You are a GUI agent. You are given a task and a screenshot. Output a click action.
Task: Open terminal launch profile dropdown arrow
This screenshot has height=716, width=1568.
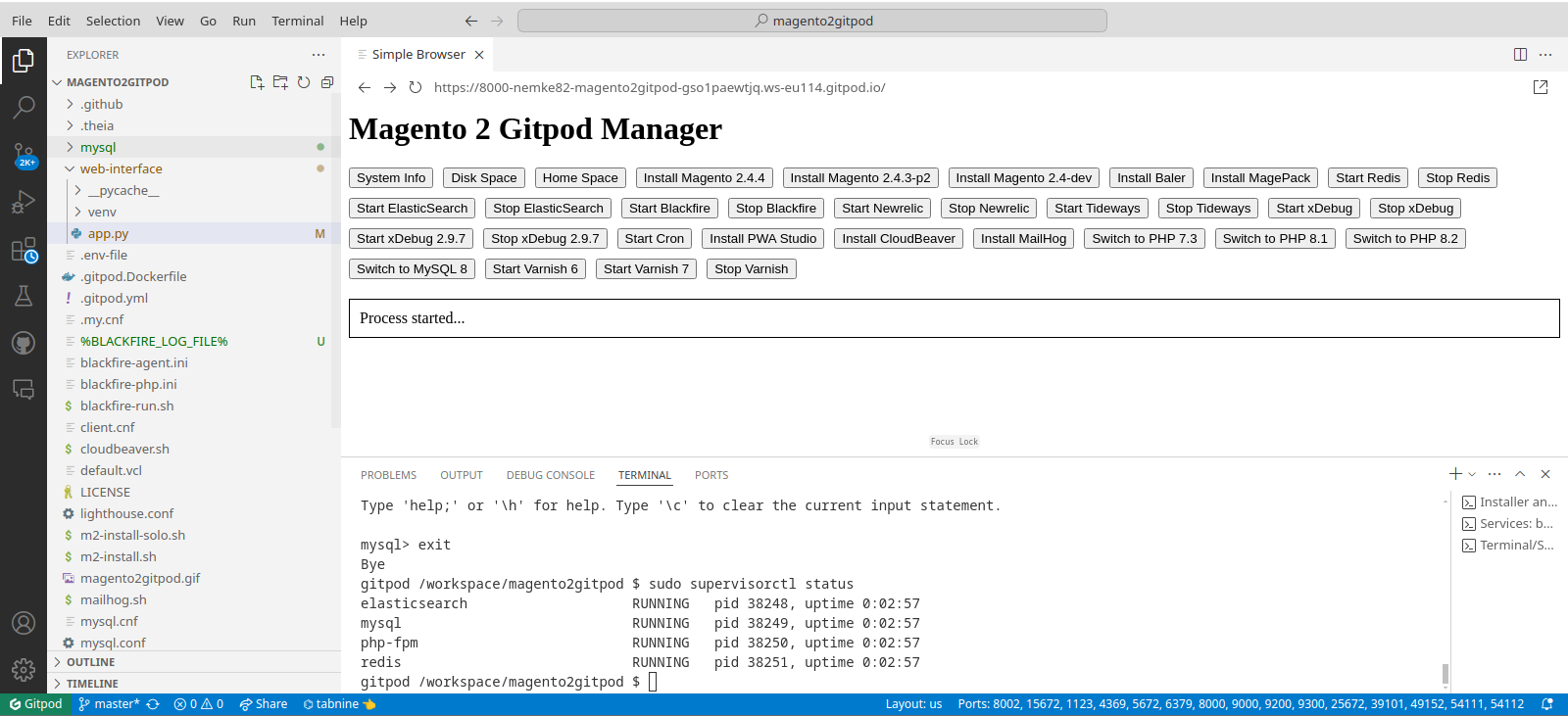[1472, 474]
